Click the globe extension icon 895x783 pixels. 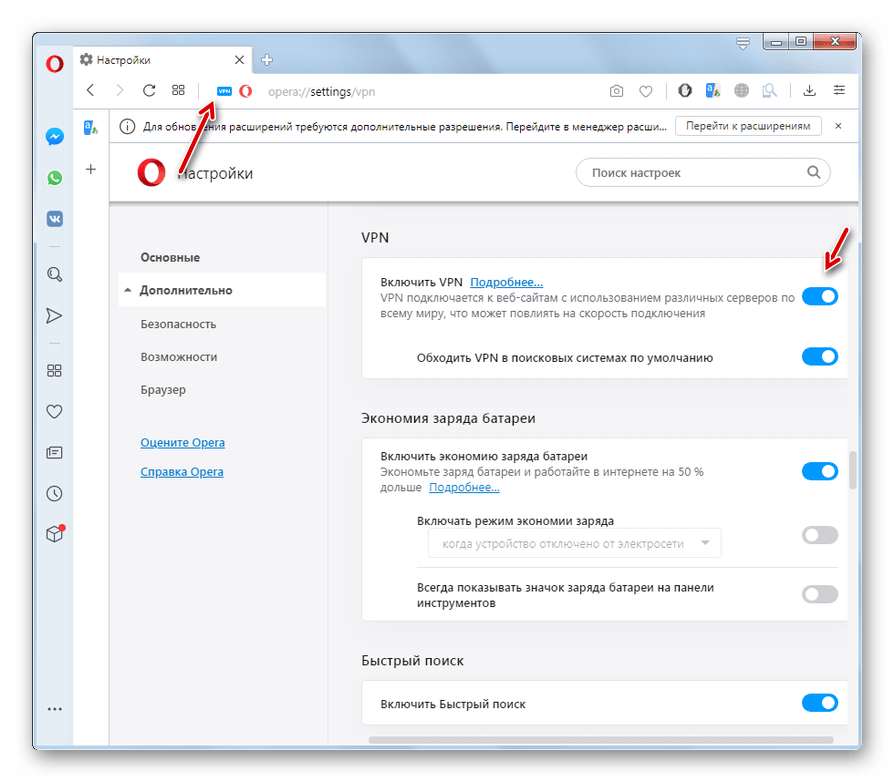click(x=741, y=90)
